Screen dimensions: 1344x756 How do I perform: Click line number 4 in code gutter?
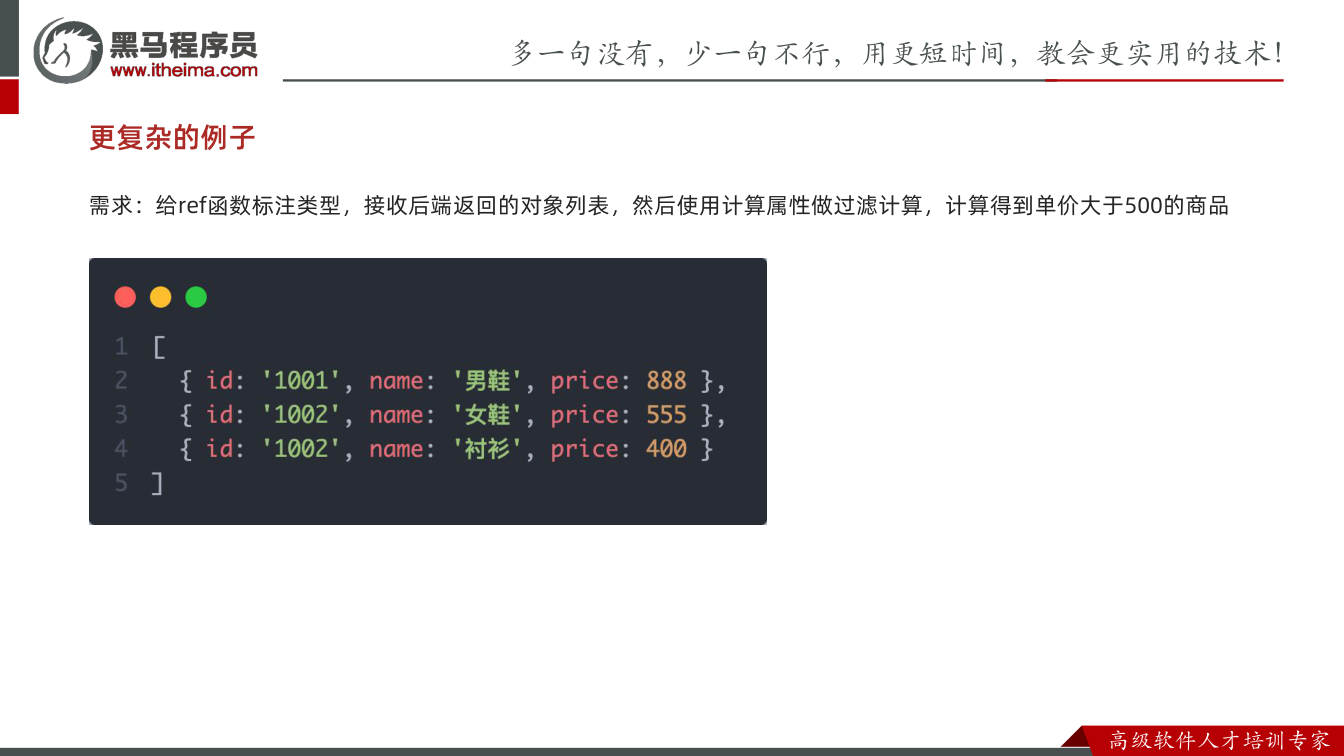[121, 449]
